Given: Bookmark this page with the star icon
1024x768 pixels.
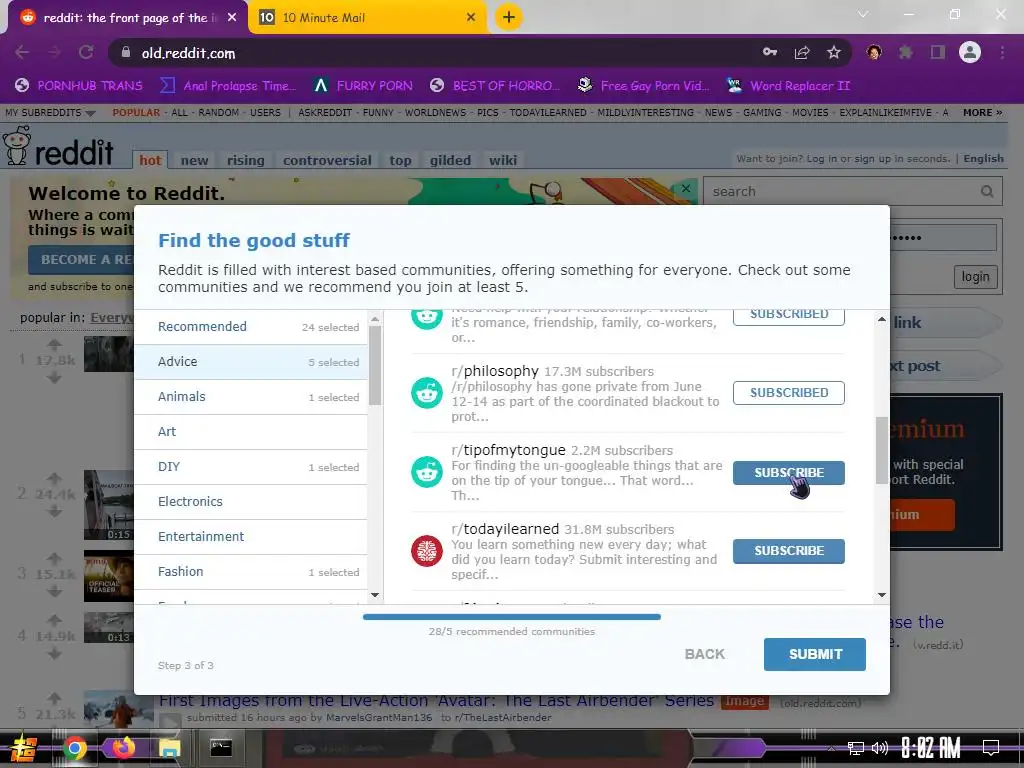Looking at the screenshot, I should tap(834, 53).
